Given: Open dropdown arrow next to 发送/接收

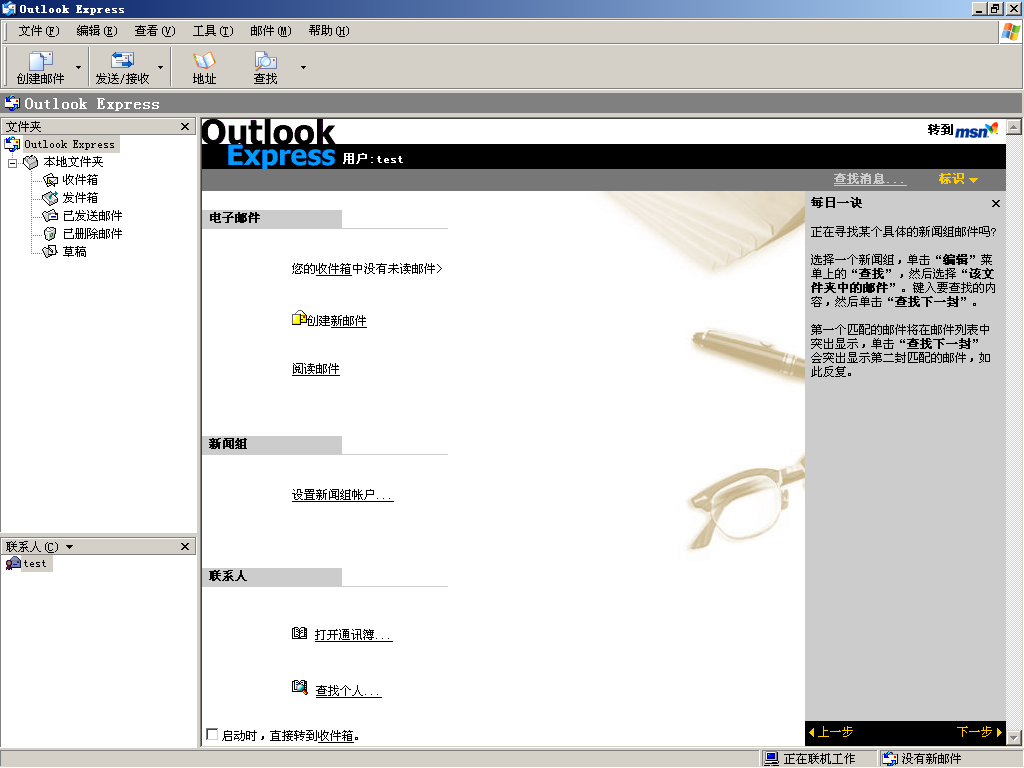Looking at the screenshot, I should coord(160,67).
